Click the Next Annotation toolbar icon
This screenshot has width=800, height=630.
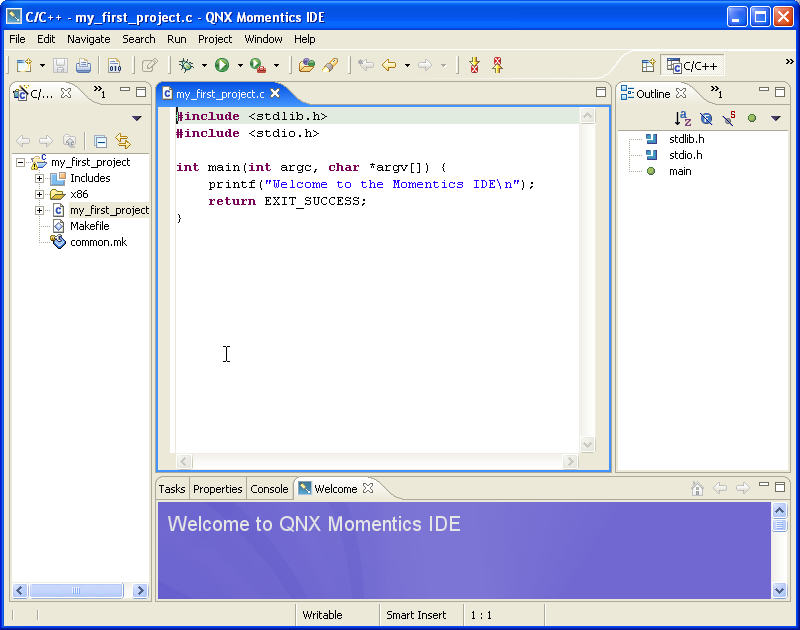[474, 65]
